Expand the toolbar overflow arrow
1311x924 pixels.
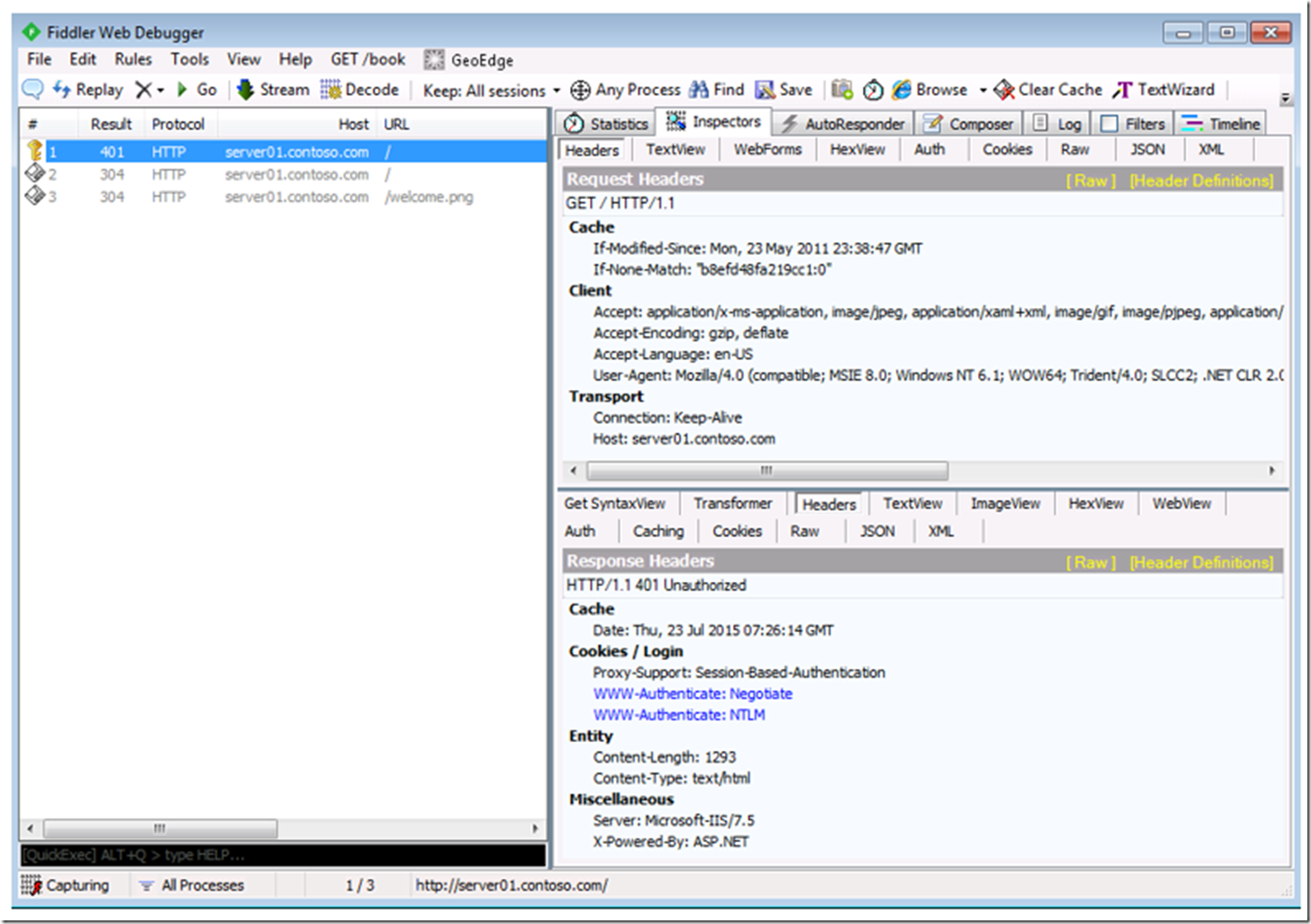click(1286, 98)
